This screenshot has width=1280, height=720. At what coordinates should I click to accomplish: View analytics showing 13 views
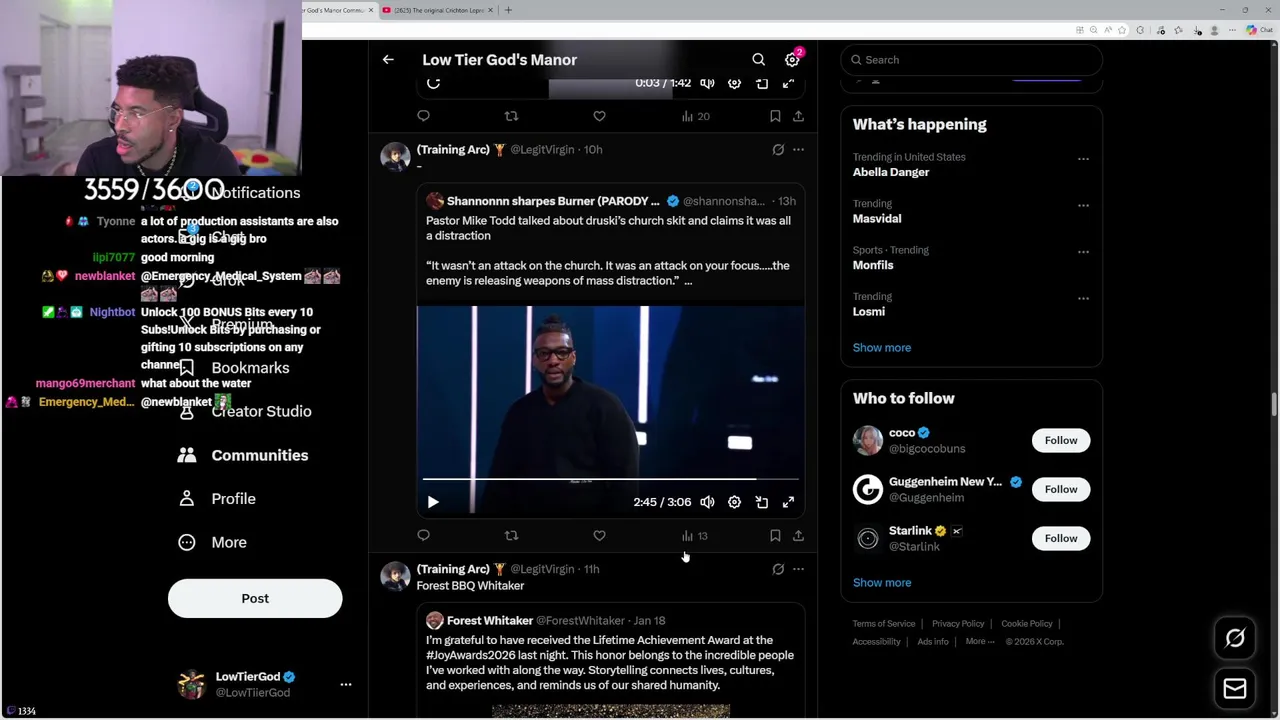click(x=694, y=536)
